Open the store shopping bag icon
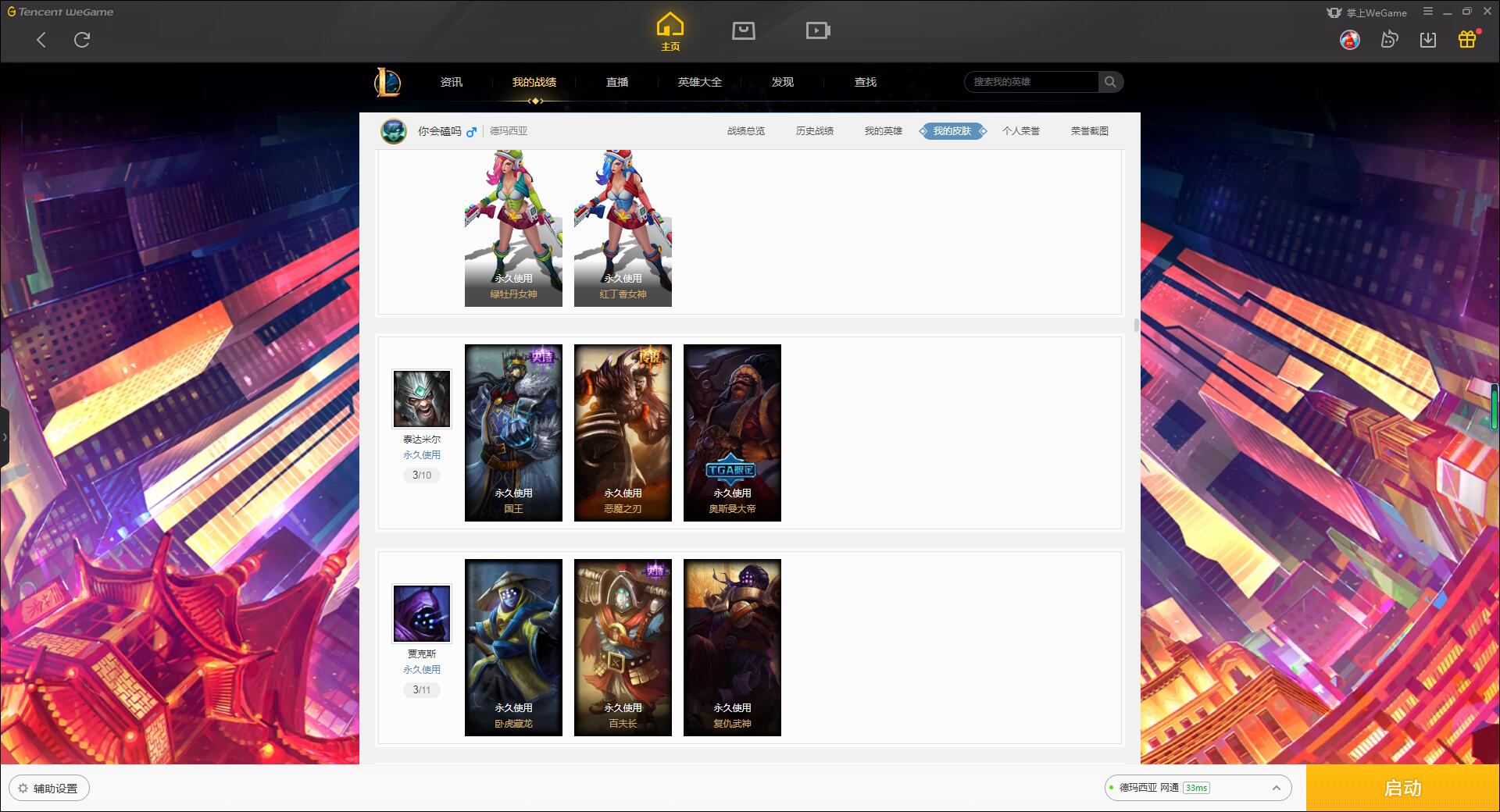1500x812 pixels. click(743, 30)
